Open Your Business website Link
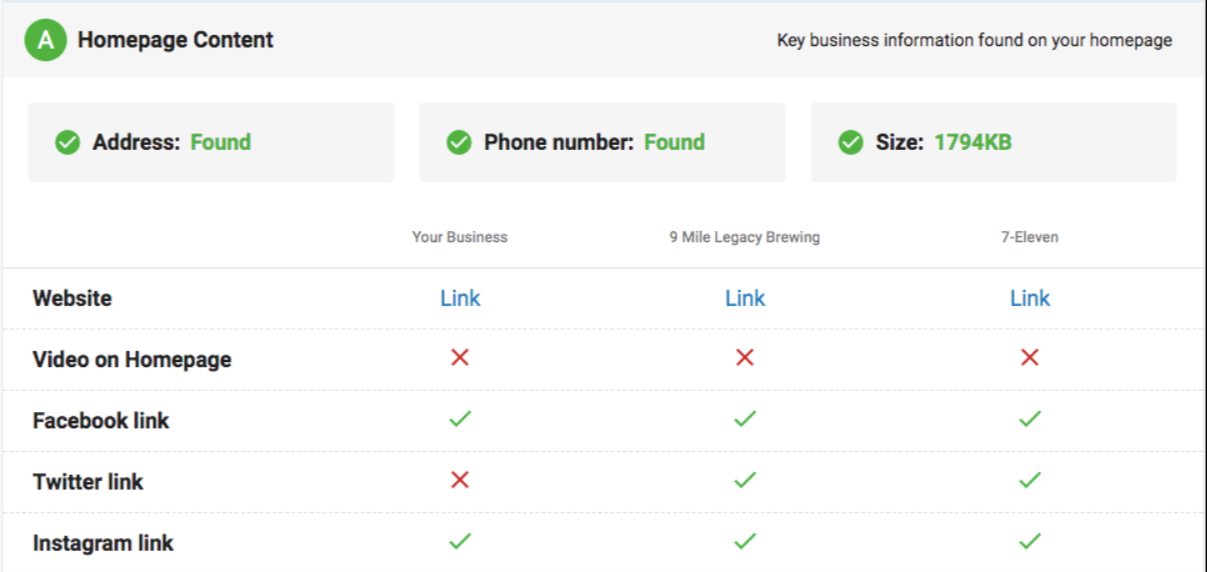The width and height of the screenshot is (1207, 572). pos(460,298)
